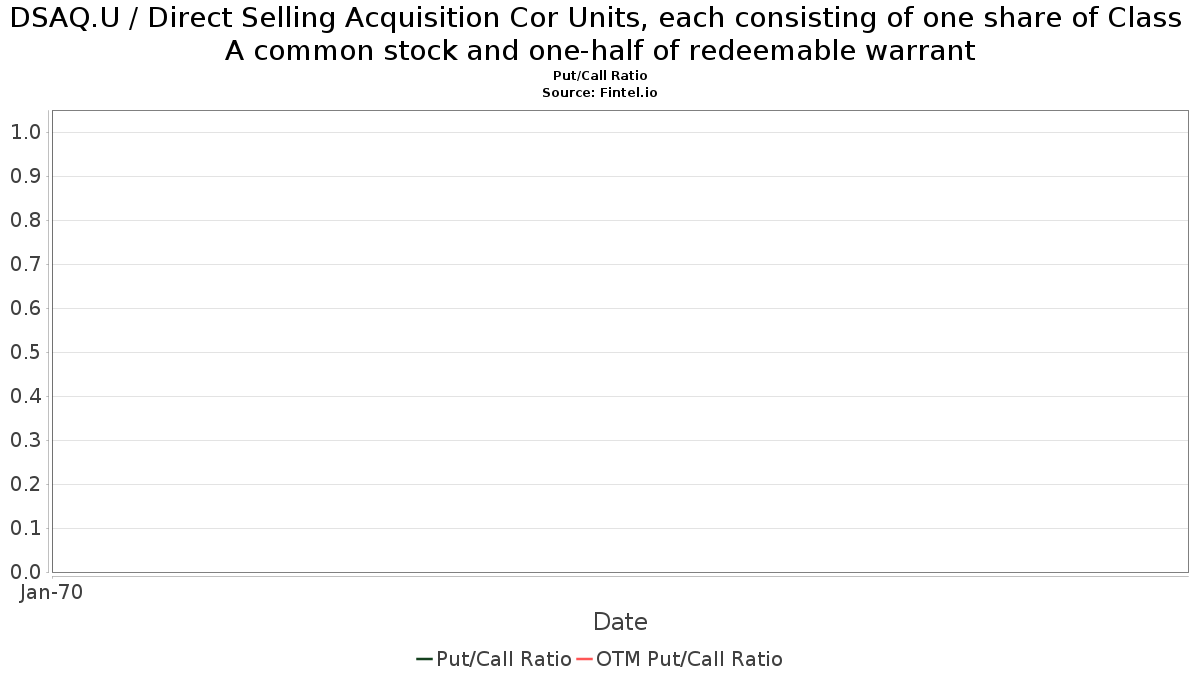Click the 0.6 y-axis label
1200x675 pixels.
(x=25, y=308)
